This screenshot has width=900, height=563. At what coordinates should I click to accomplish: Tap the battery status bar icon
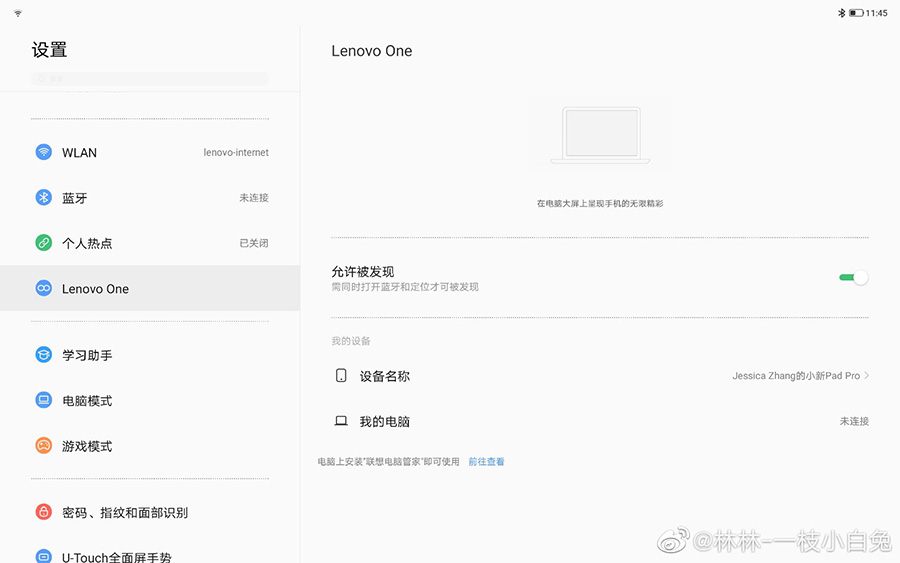[856, 13]
